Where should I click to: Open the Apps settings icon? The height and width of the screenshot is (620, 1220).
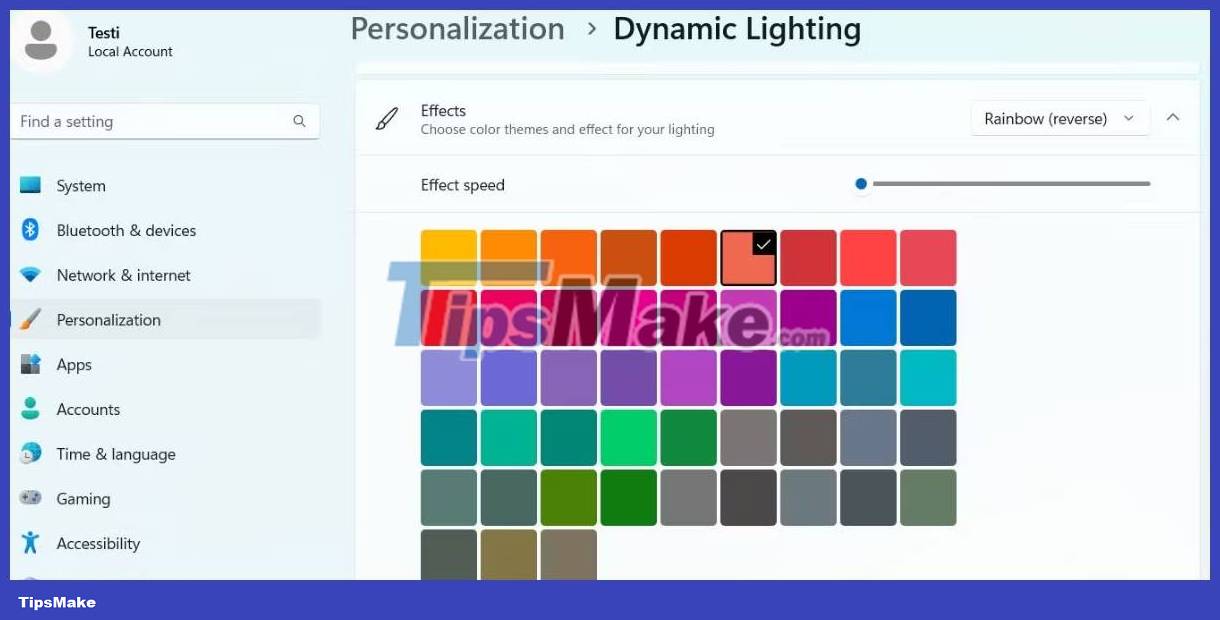click(x=30, y=364)
